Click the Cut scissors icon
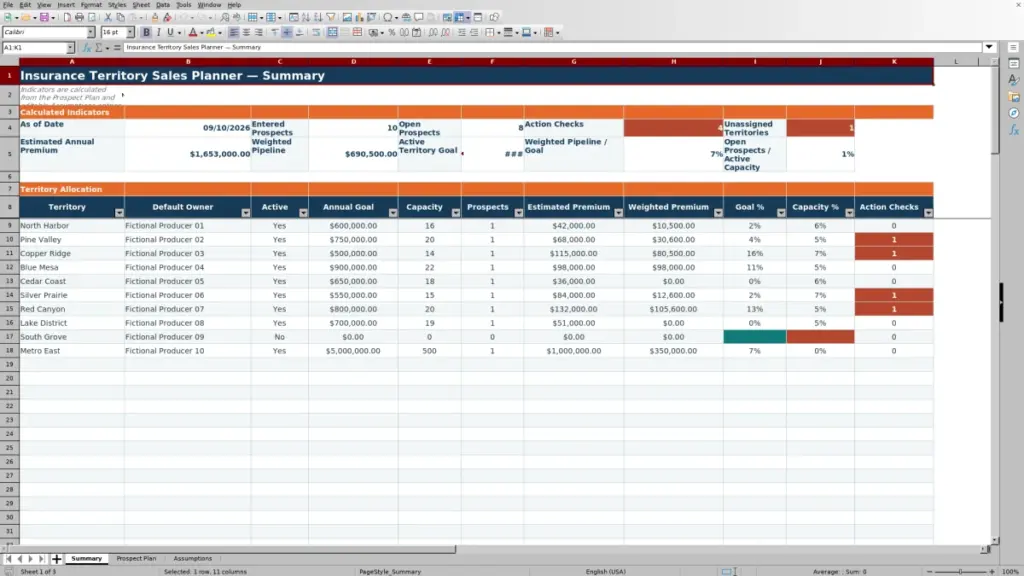 [108, 18]
